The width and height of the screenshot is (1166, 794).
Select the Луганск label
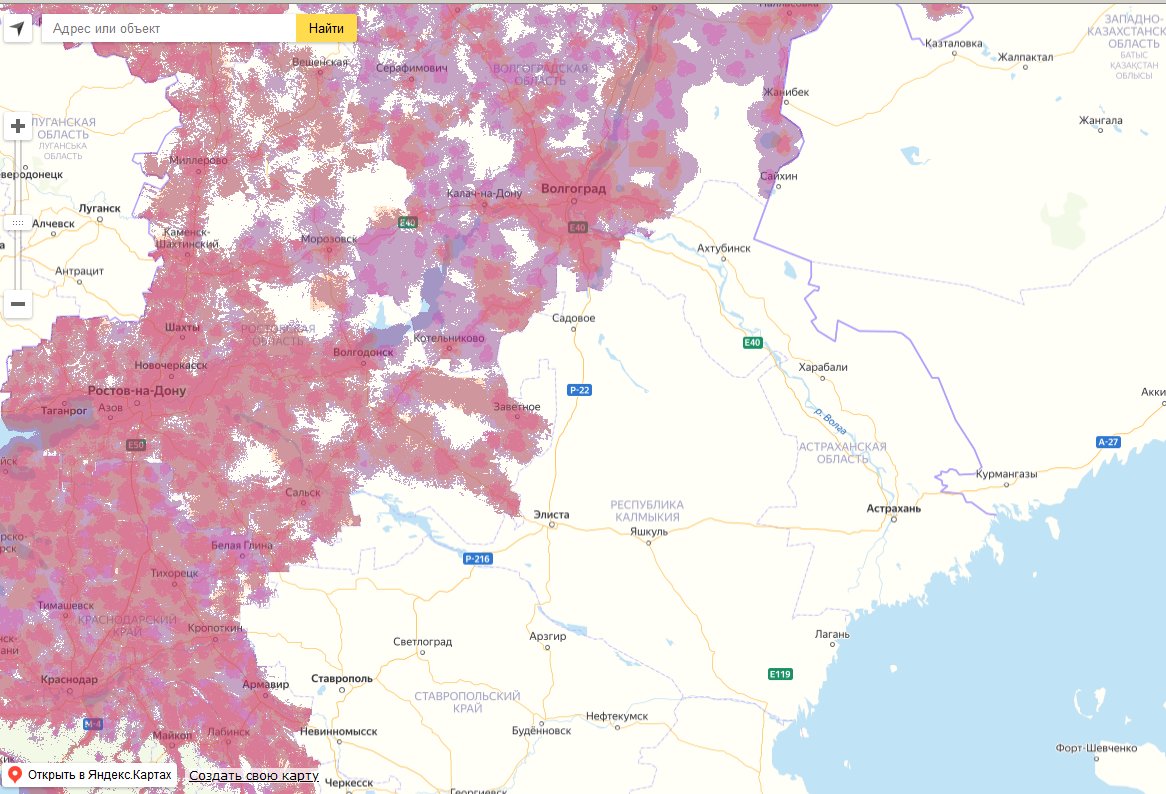coord(99,208)
